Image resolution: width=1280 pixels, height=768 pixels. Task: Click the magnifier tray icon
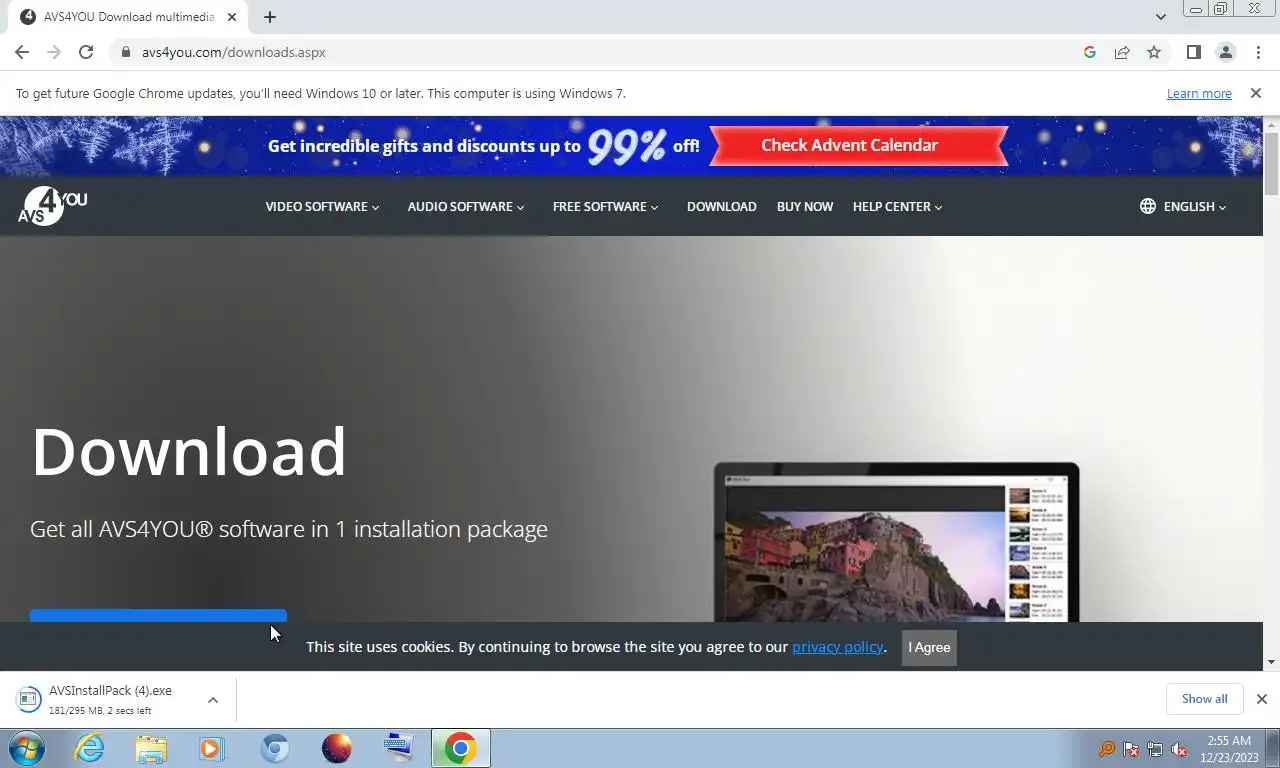(x=1107, y=749)
